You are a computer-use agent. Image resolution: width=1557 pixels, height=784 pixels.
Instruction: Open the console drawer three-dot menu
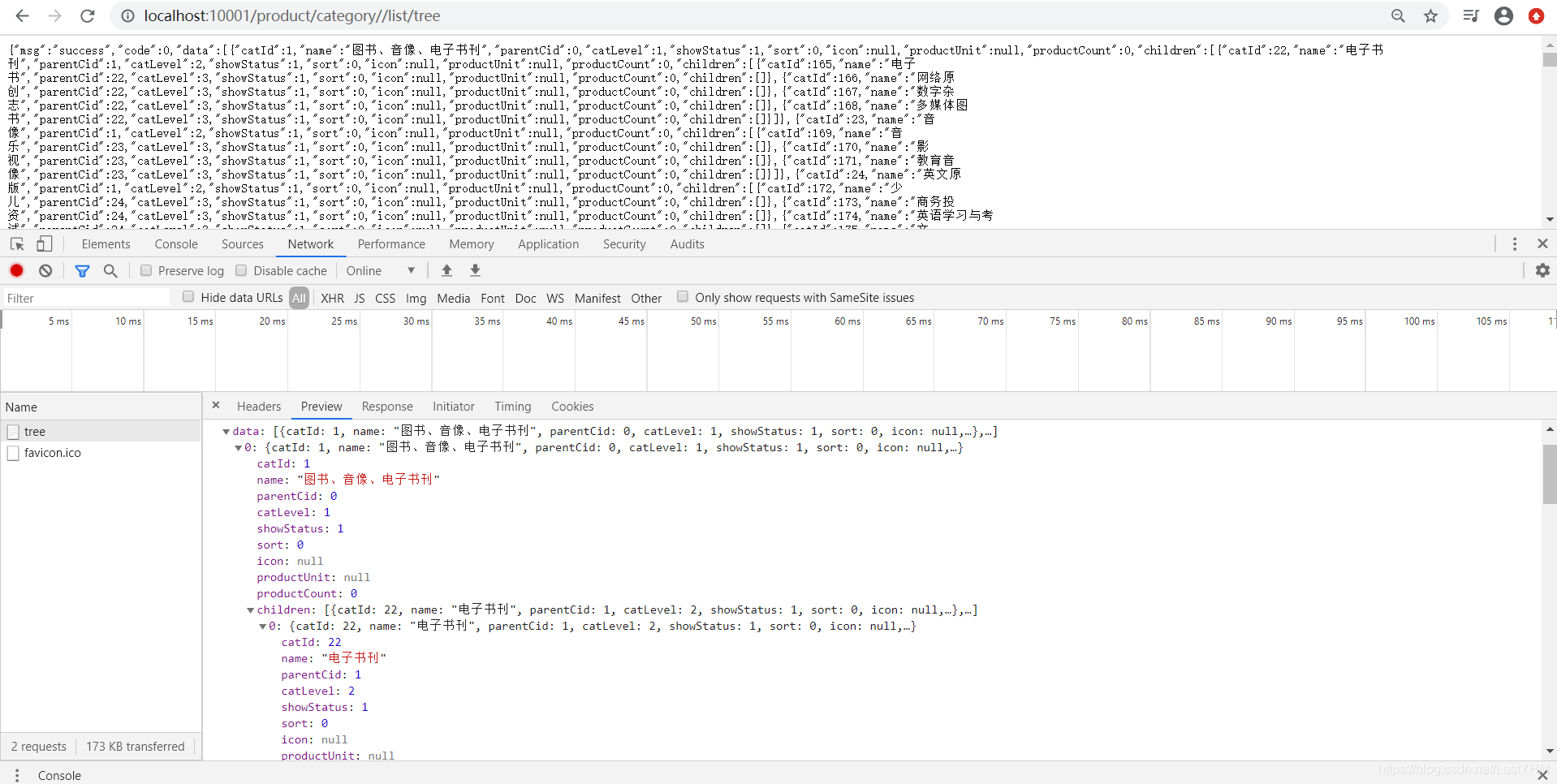(x=17, y=775)
